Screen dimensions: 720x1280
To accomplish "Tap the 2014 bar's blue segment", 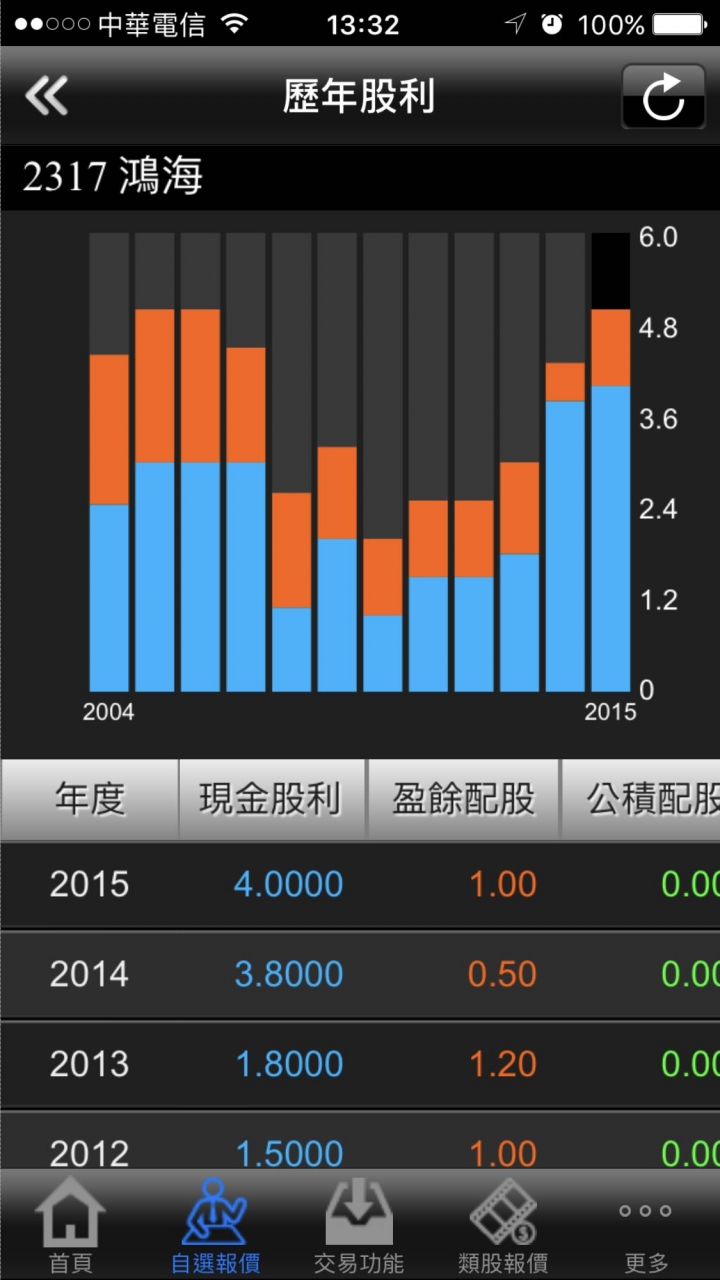I will click(565, 546).
